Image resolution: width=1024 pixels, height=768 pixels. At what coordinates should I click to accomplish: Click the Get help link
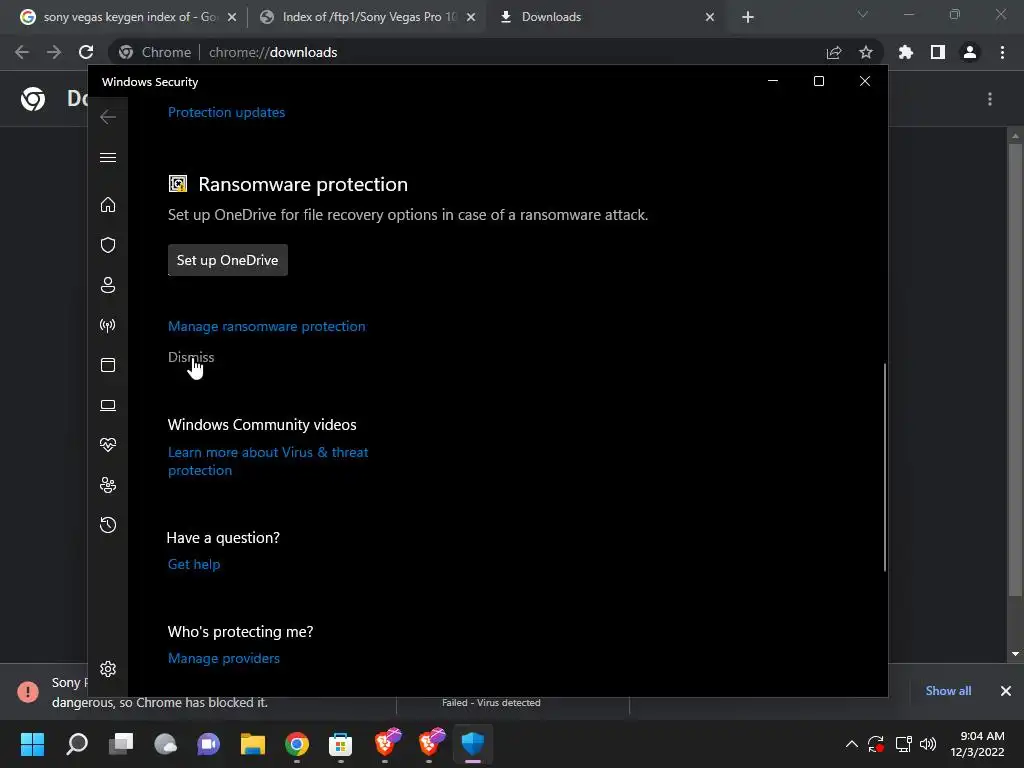pos(194,564)
